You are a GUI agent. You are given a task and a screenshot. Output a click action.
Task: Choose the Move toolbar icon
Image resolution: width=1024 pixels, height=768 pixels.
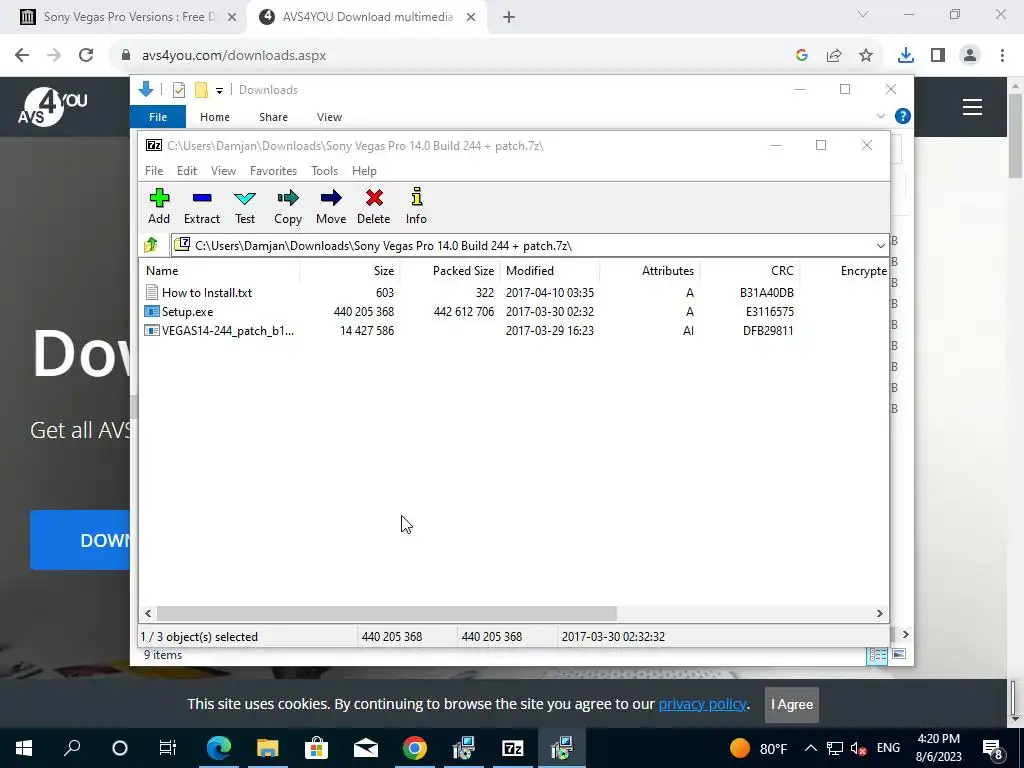331,206
